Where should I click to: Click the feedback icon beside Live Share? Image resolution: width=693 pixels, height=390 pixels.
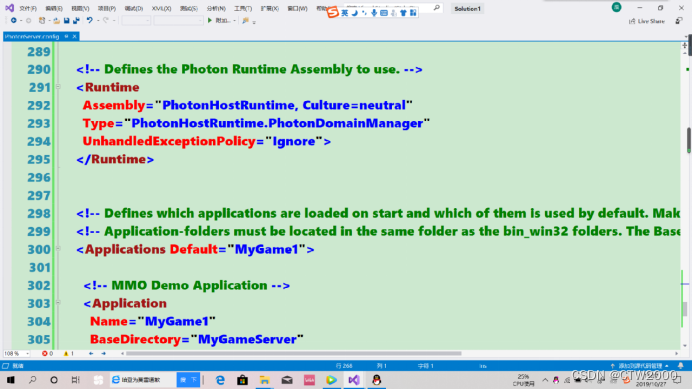click(679, 21)
